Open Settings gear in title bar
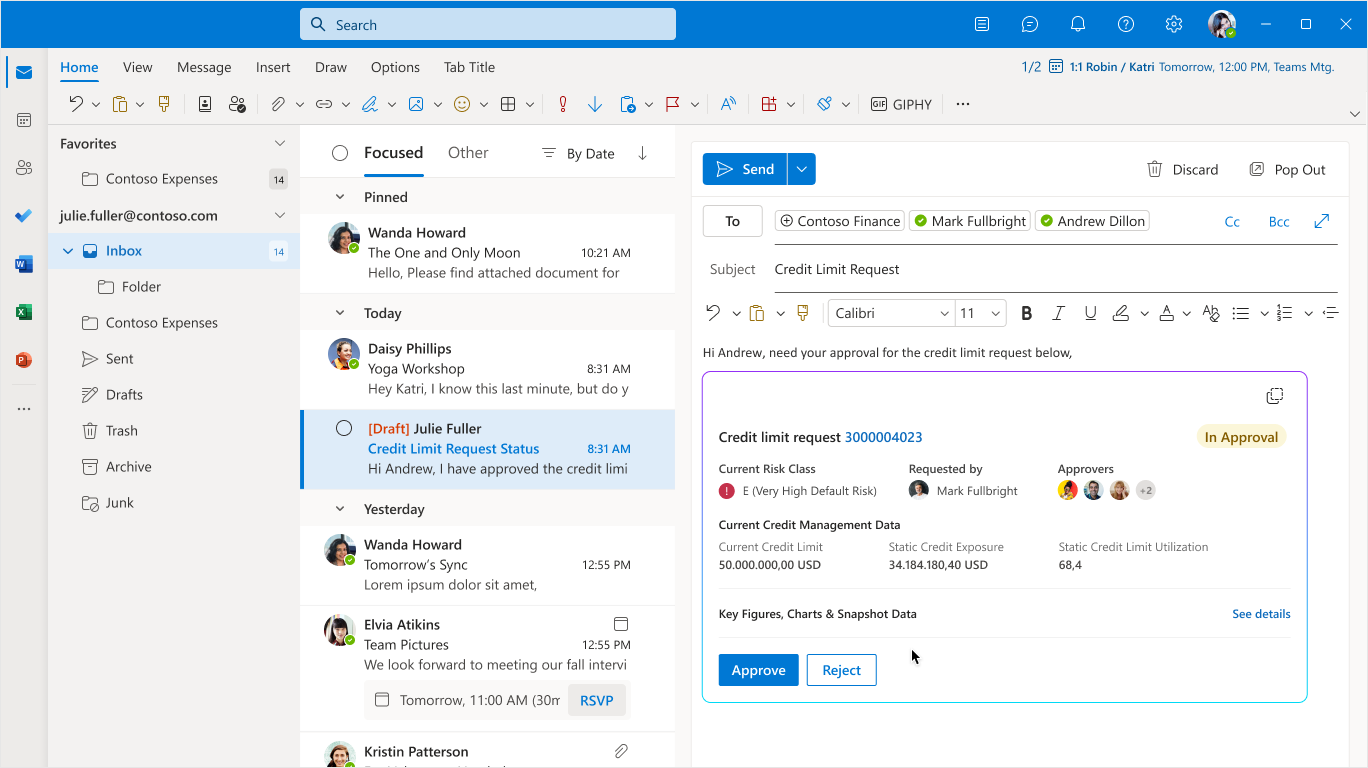1368x768 pixels. [x=1174, y=25]
